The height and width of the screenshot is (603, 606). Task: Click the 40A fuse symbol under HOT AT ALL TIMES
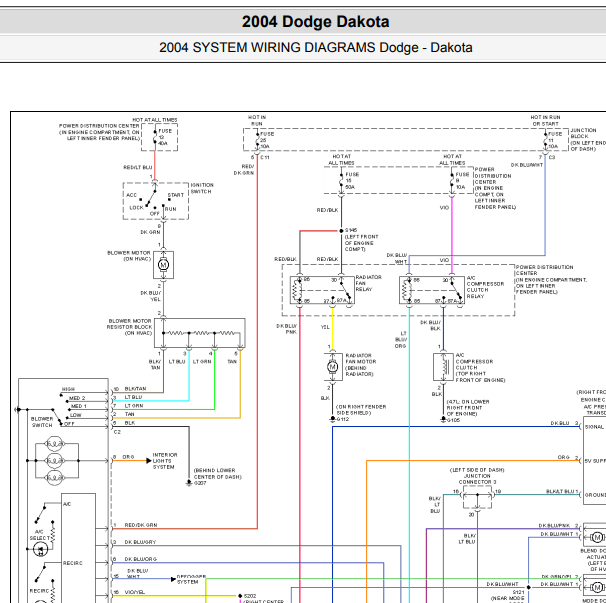pyautogui.click(x=155, y=137)
